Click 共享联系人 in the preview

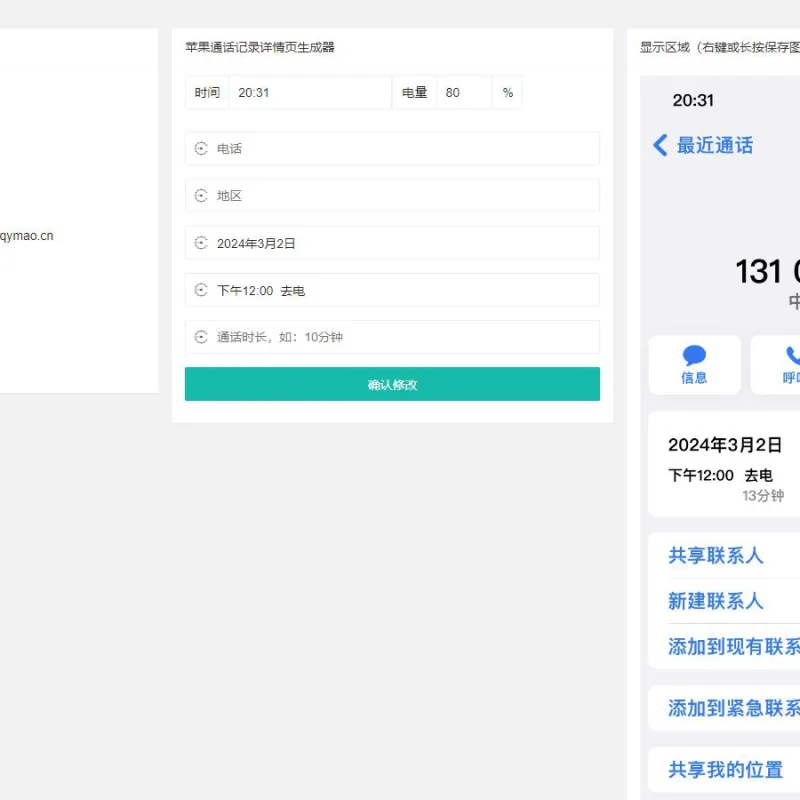[x=715, y=555]
